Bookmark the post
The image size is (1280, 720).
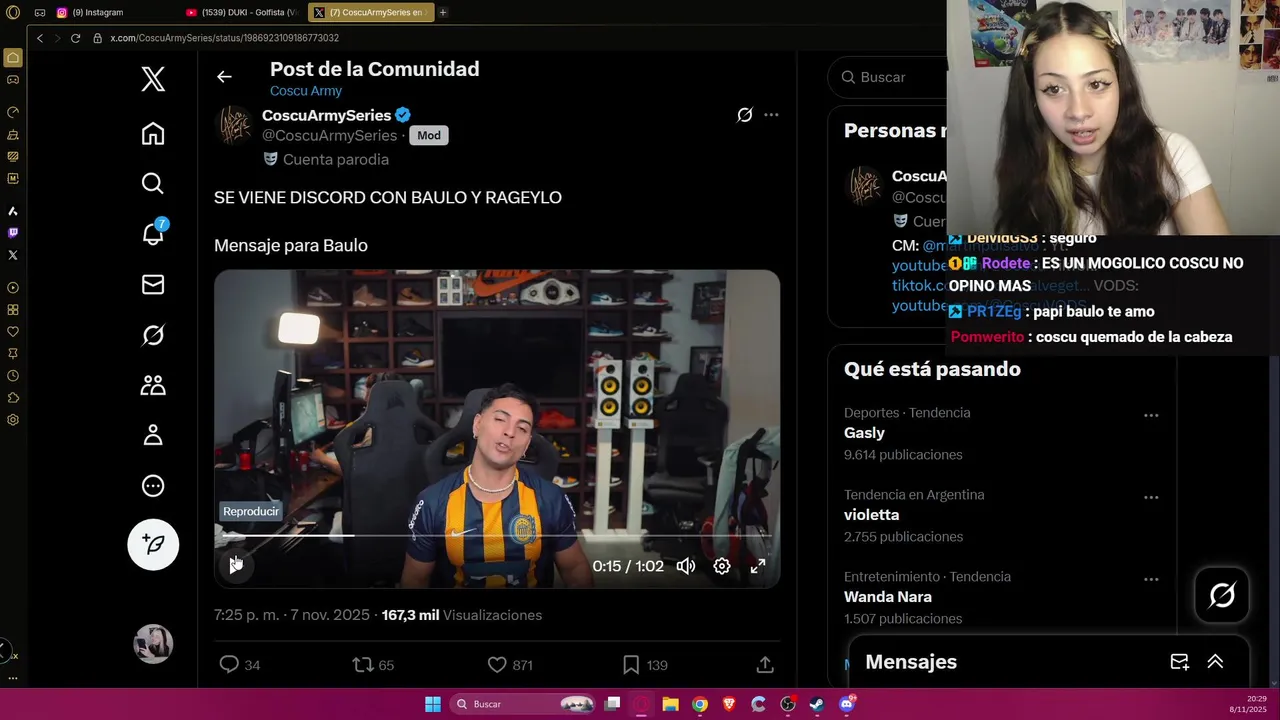click(631, 664)
